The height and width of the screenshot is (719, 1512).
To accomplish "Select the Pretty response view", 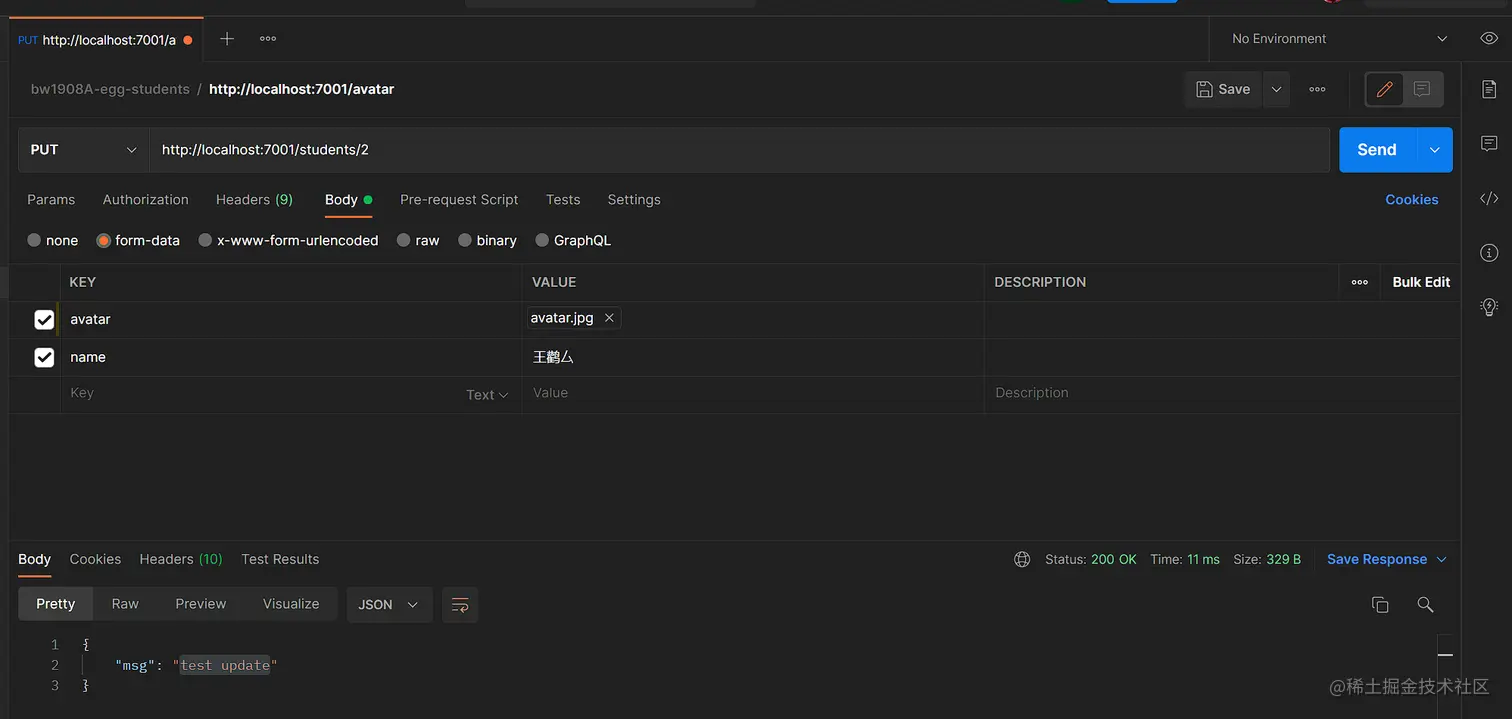I will coord(56,604).
